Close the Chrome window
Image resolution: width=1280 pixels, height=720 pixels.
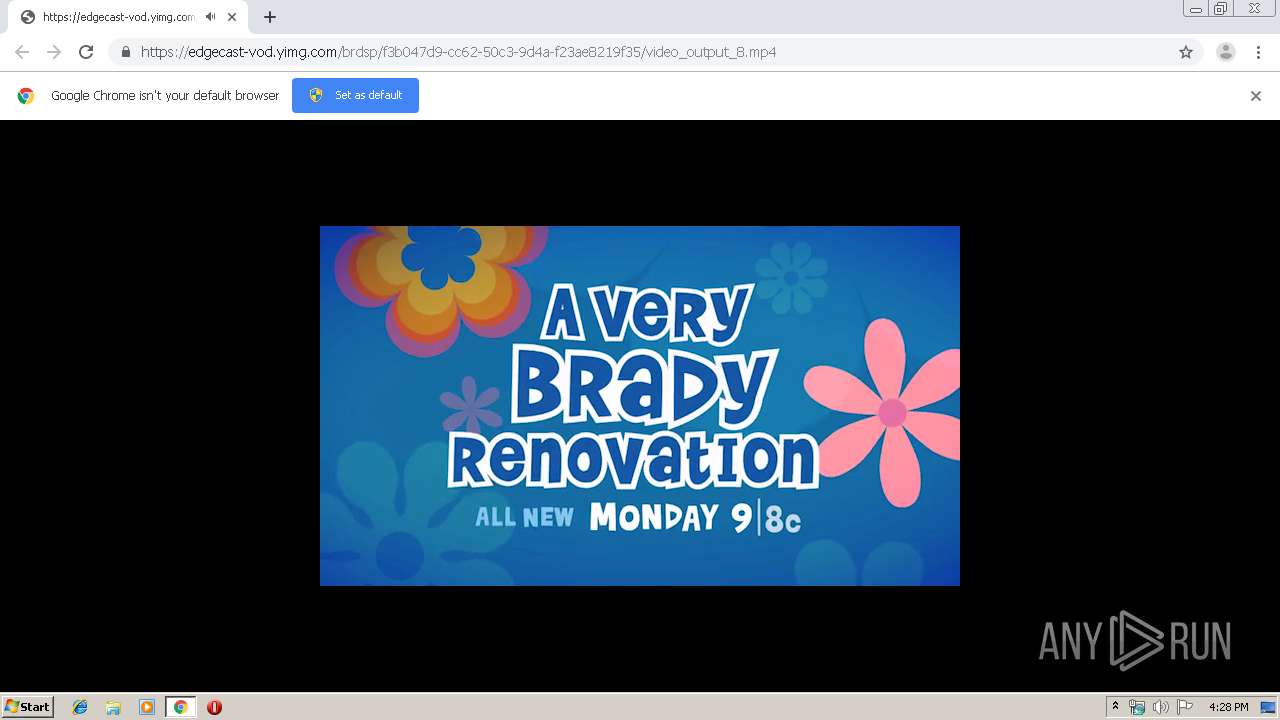[1254, 8]
